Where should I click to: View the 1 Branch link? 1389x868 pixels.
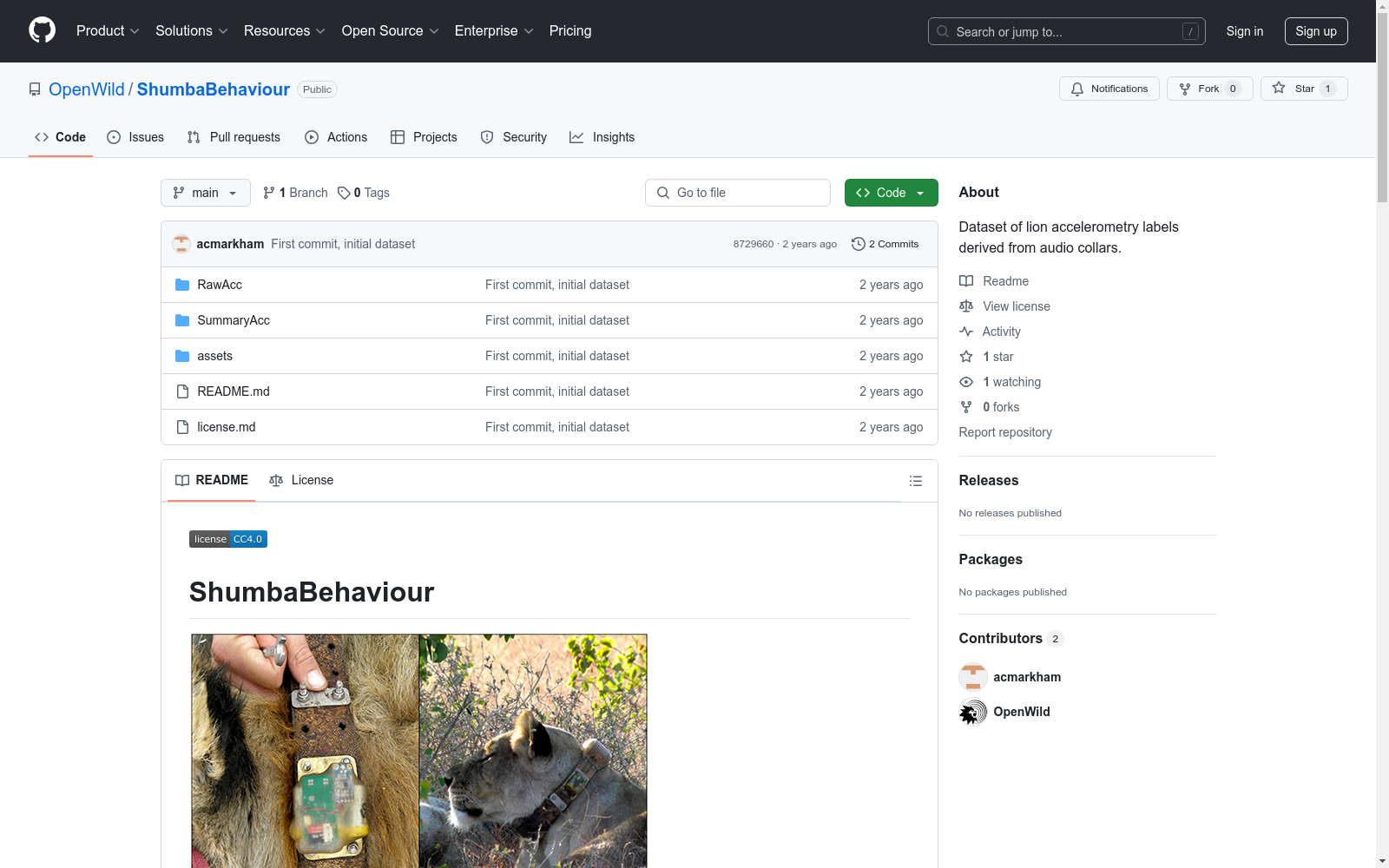pyautogui.click(x=295, y=193)
